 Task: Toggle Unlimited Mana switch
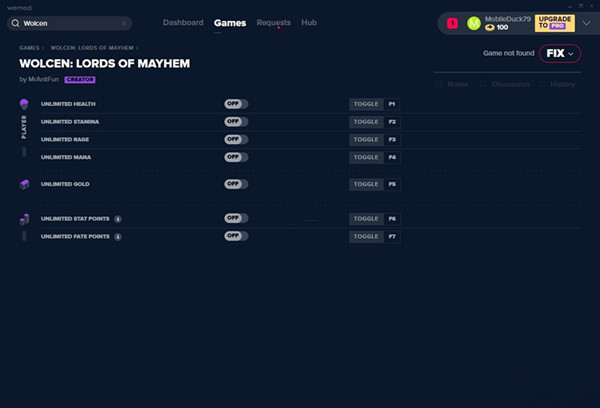click(236, 157)
